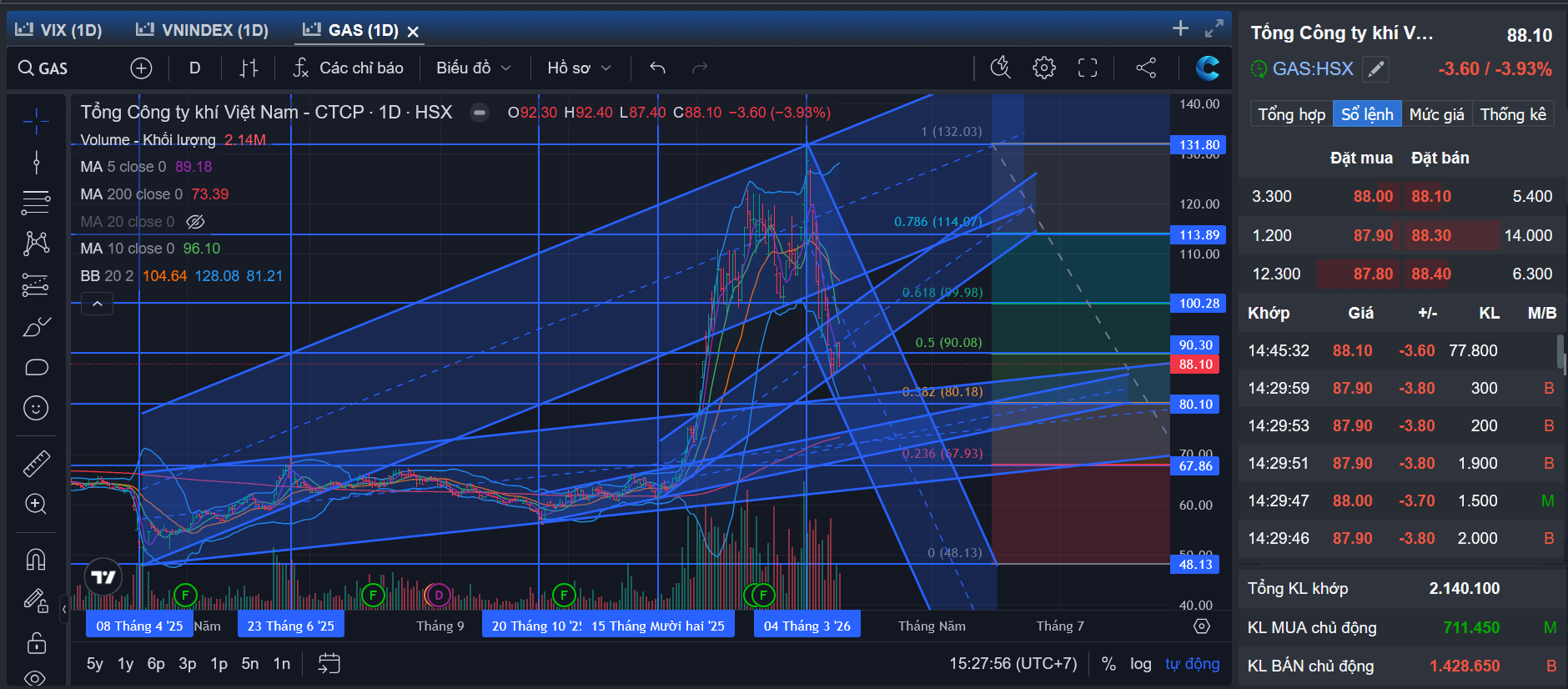Open the D interval selector
The width and height of the screenshot is (1568, 689).
[194, 68]
